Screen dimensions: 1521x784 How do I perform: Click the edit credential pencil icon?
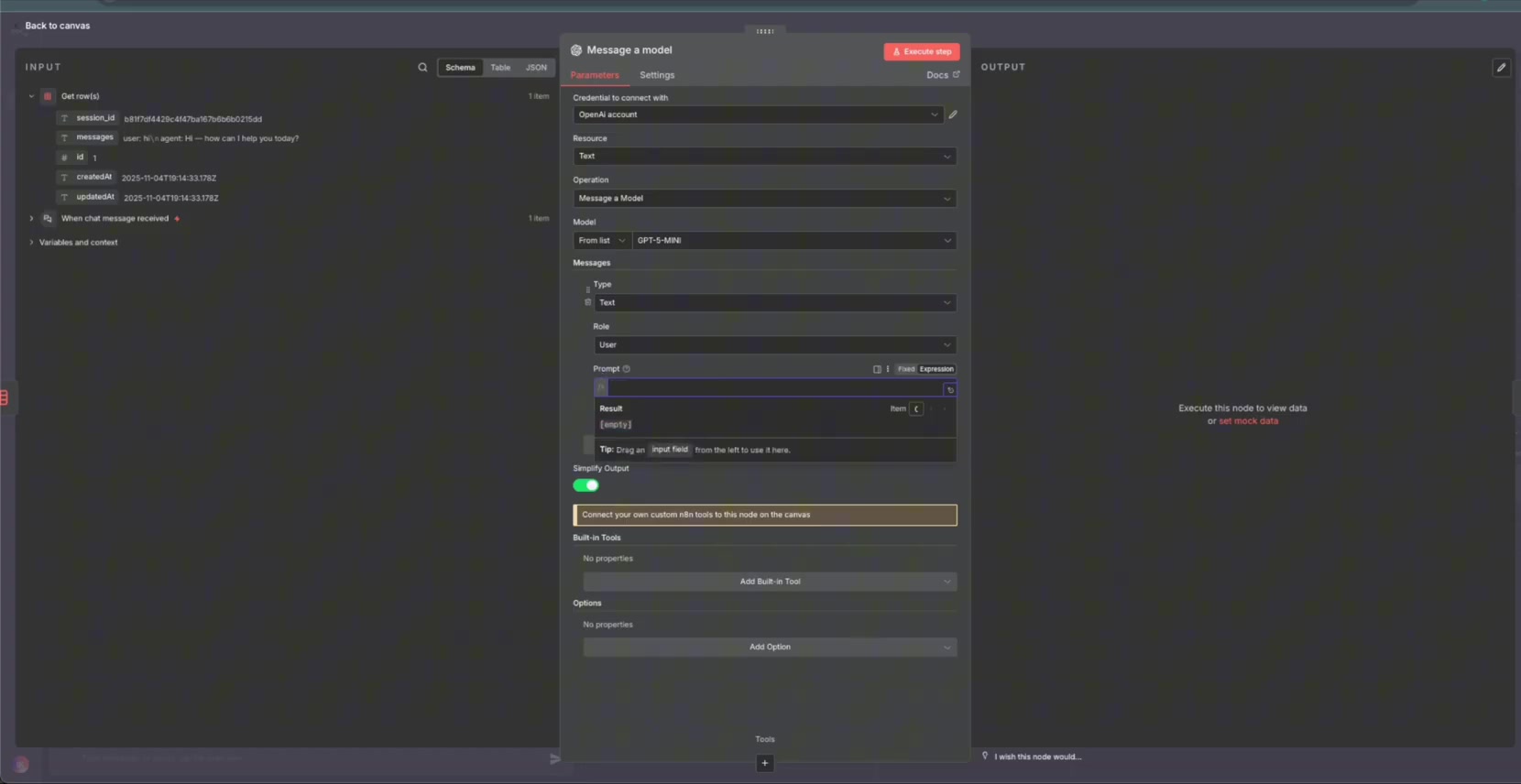pos(953,114)
